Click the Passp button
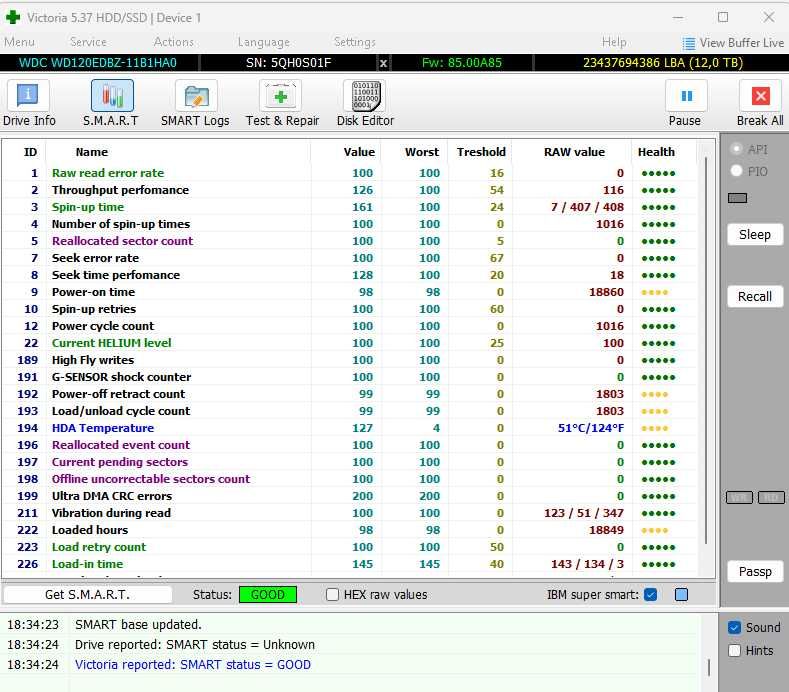 755,572
